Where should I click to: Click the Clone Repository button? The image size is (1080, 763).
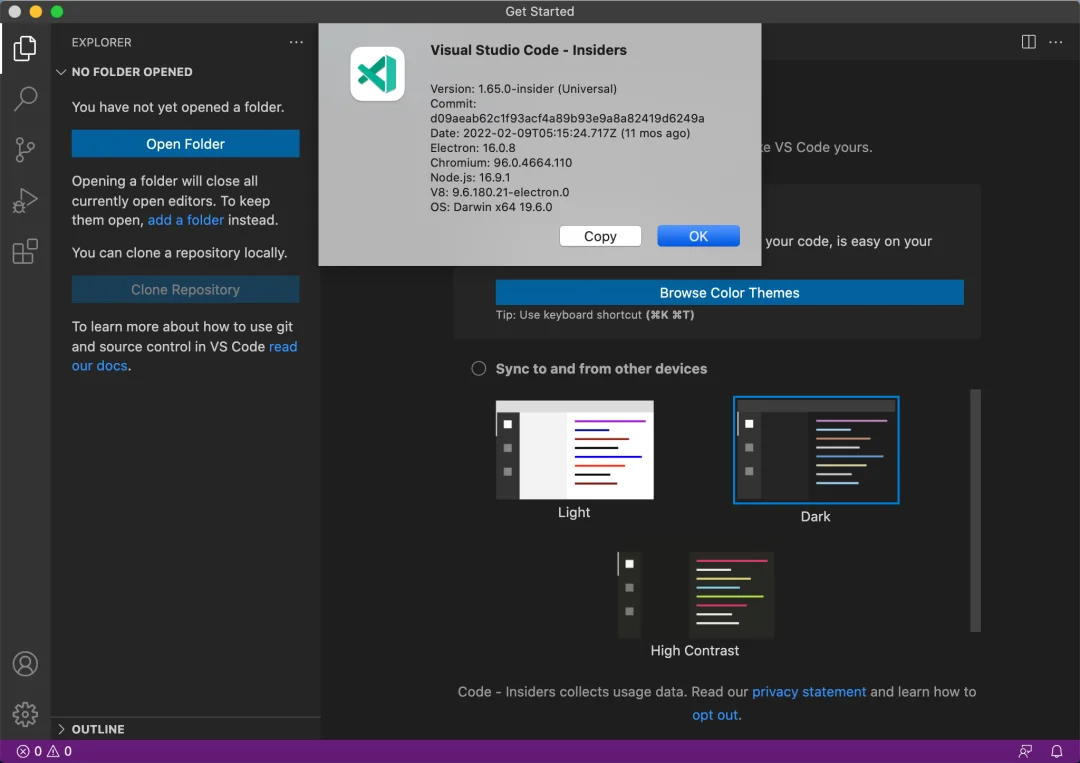(x=185, y=290)
